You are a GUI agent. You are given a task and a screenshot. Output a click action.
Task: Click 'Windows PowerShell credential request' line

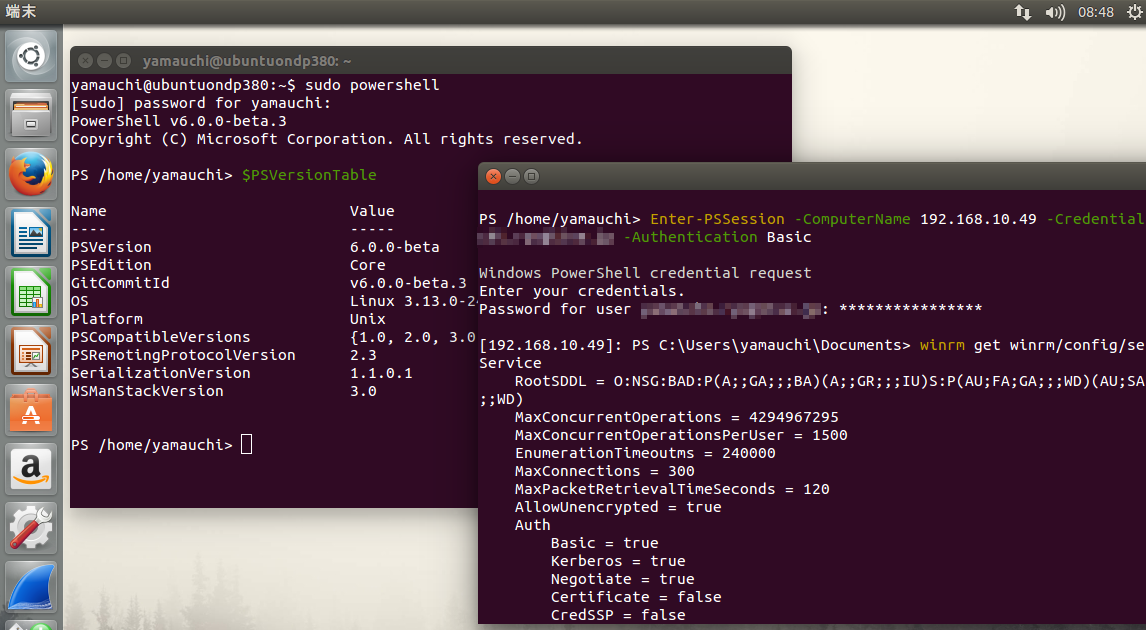coord(645,273)
